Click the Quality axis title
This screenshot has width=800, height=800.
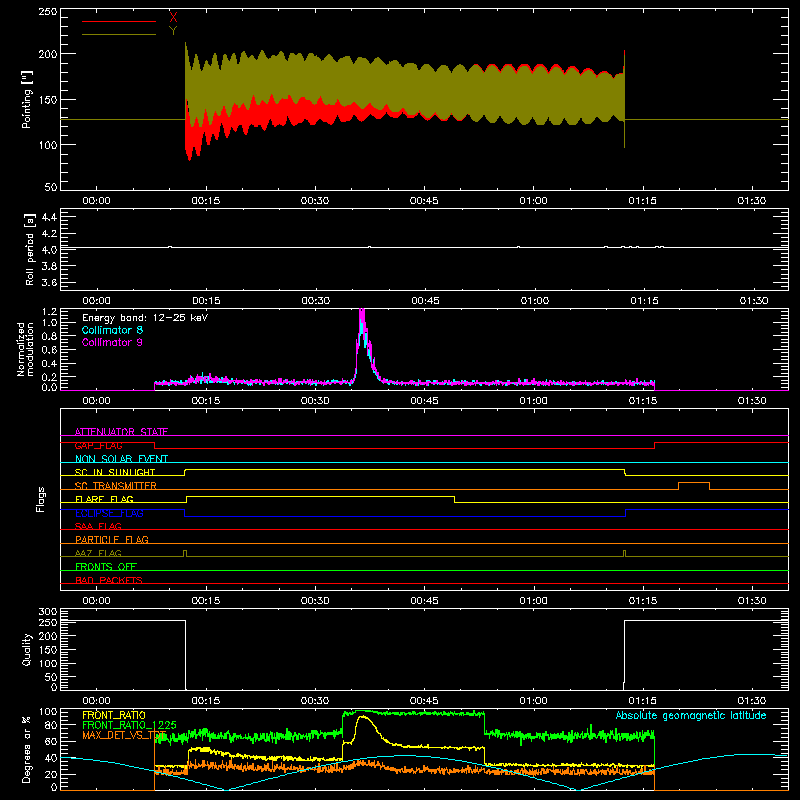tap(27, 649)
